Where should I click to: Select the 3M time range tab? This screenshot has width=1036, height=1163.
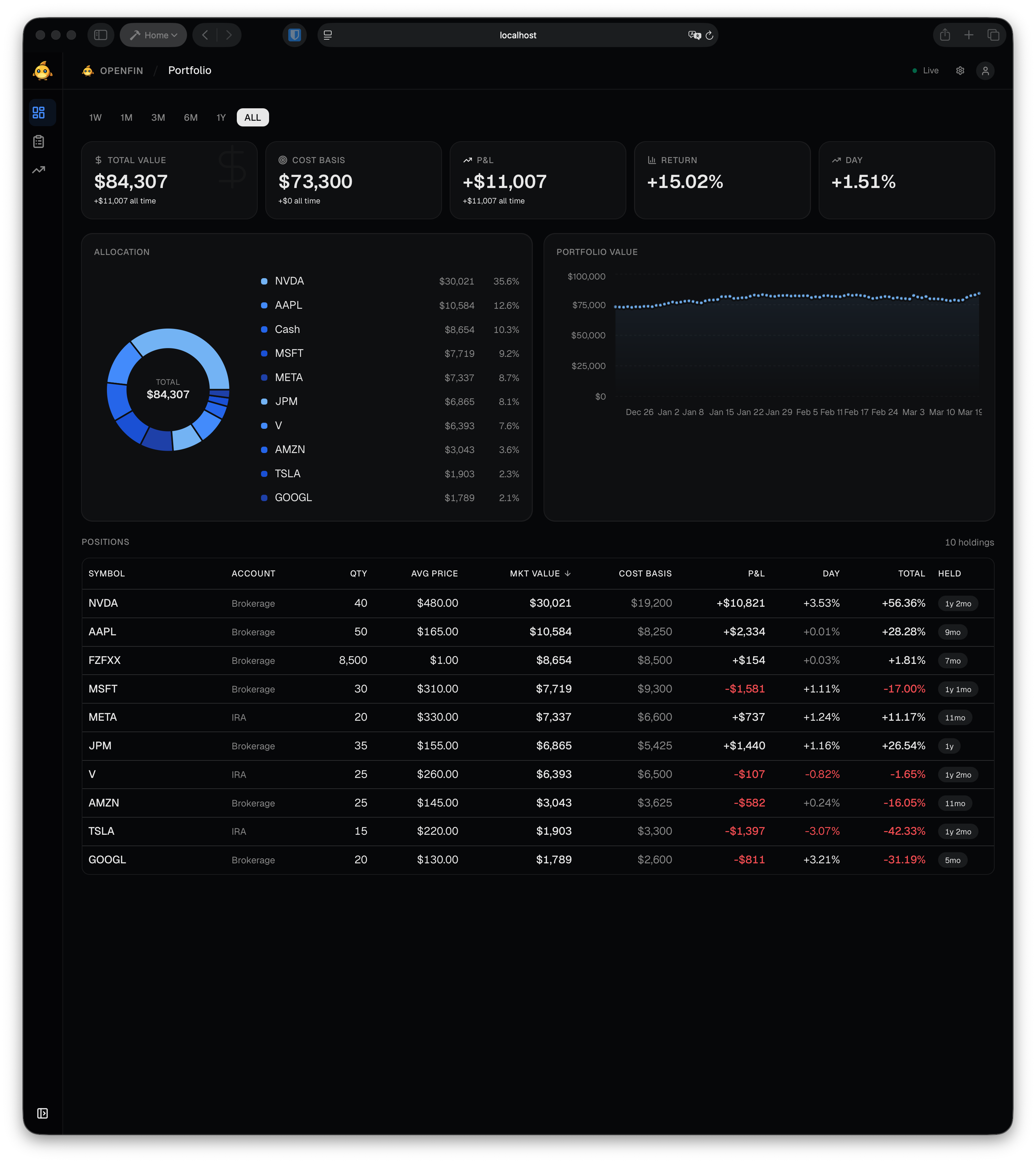pyautogui.click(x=158, y=118)
